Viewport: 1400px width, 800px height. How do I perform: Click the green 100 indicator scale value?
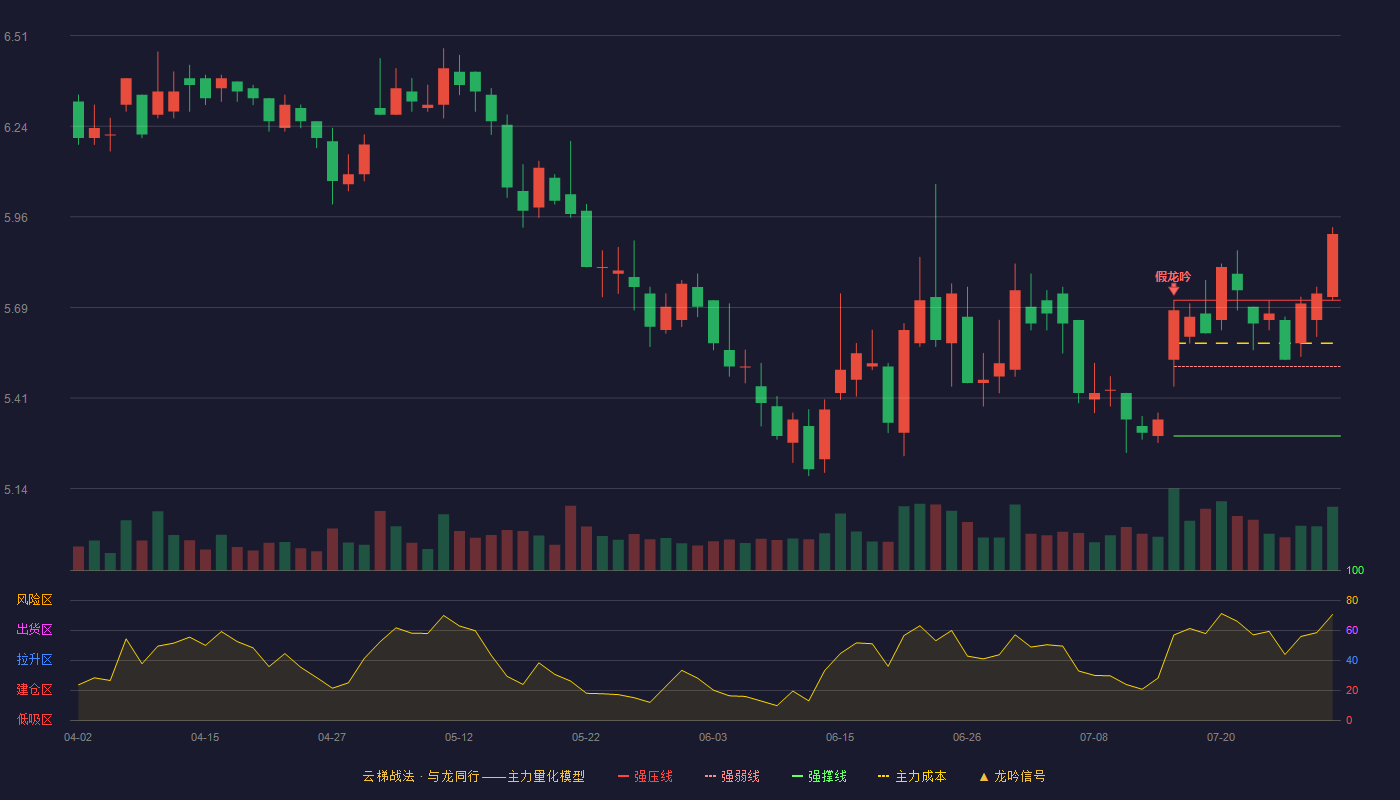pos(1355,571)
